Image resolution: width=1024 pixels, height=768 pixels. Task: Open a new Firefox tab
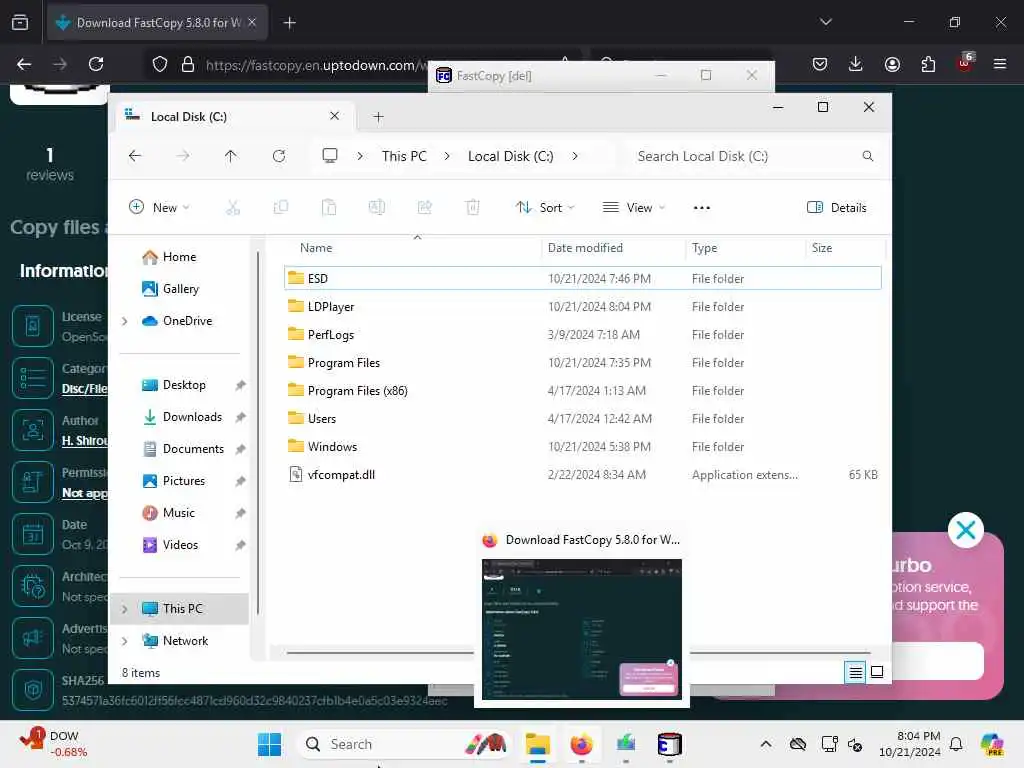[x=289, y=23]
